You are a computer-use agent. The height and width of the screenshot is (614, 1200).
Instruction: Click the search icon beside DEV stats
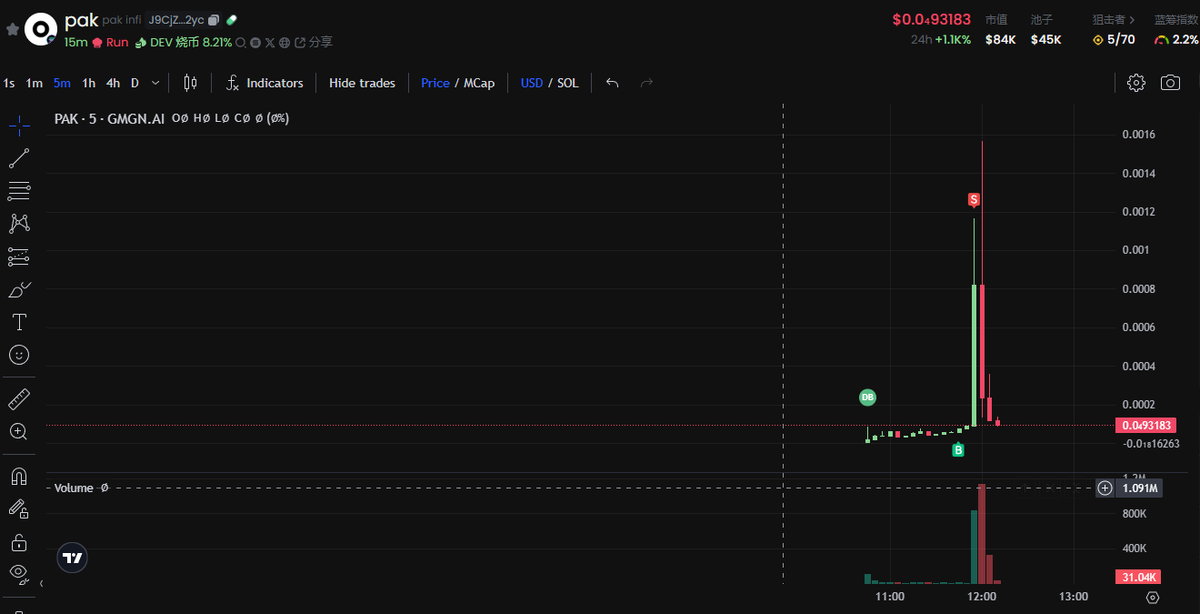[242, 43]
